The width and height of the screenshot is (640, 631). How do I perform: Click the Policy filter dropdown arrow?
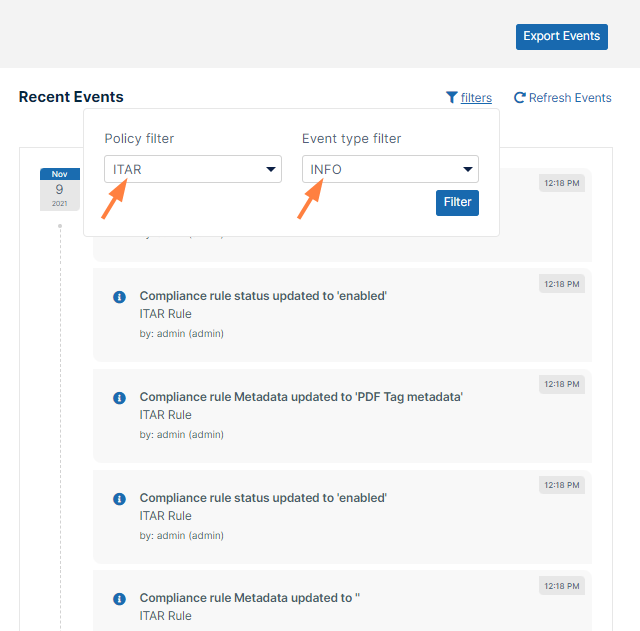click(271, 169)
